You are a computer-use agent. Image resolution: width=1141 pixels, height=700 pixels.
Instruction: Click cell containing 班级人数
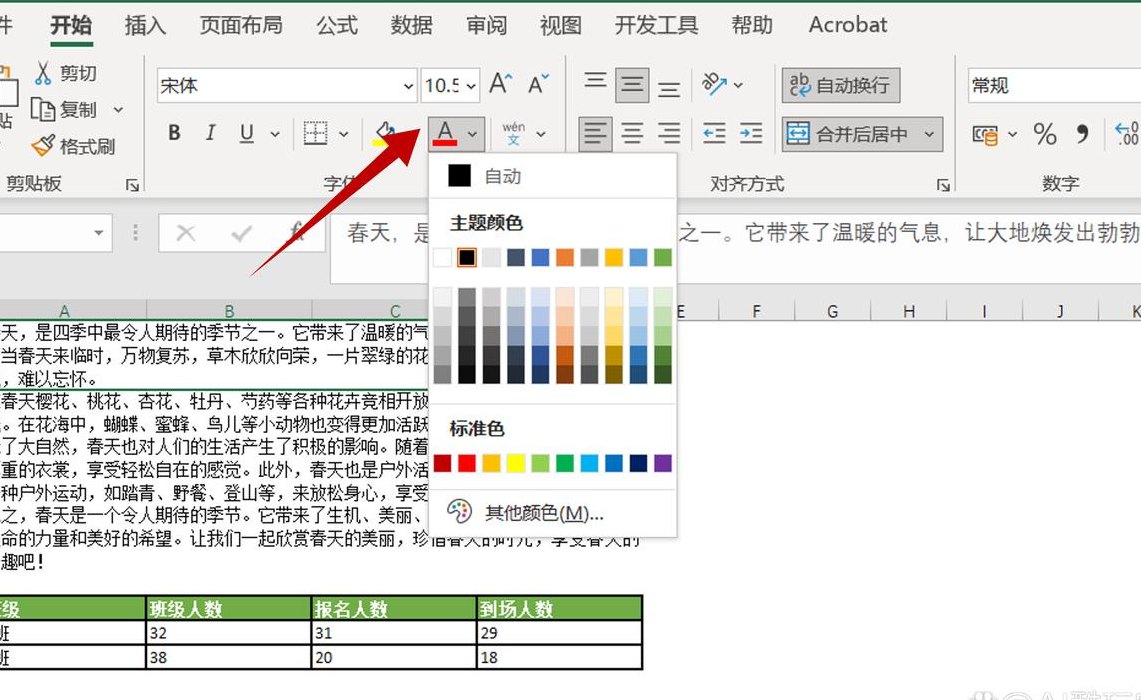(x=228, y=608)
